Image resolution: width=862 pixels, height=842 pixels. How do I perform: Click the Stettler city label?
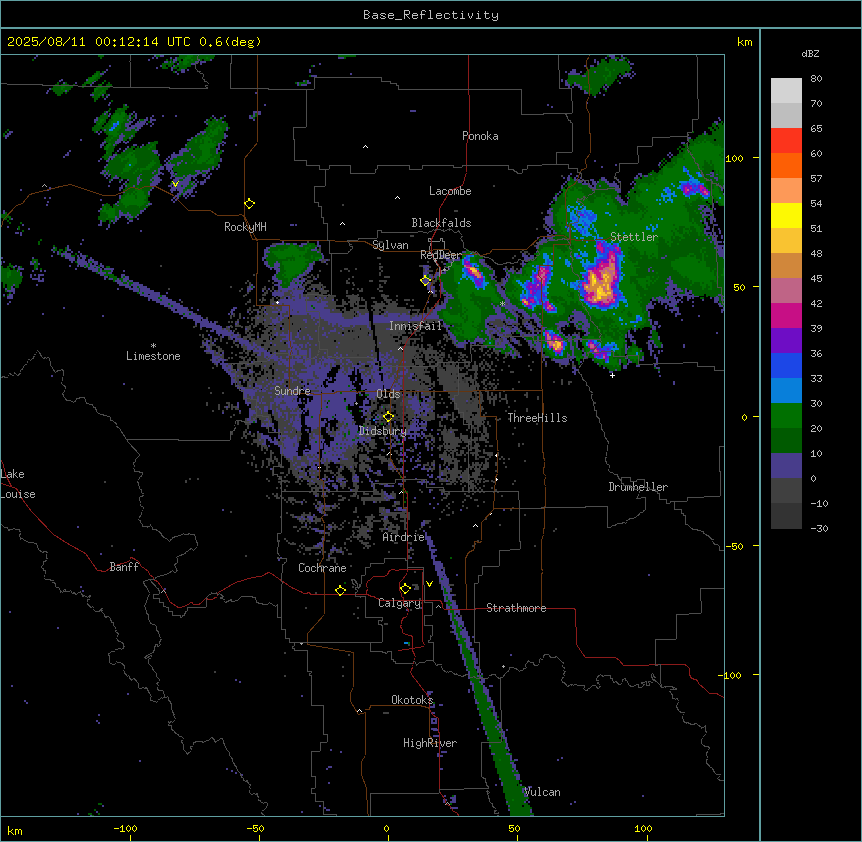[634, 237]
